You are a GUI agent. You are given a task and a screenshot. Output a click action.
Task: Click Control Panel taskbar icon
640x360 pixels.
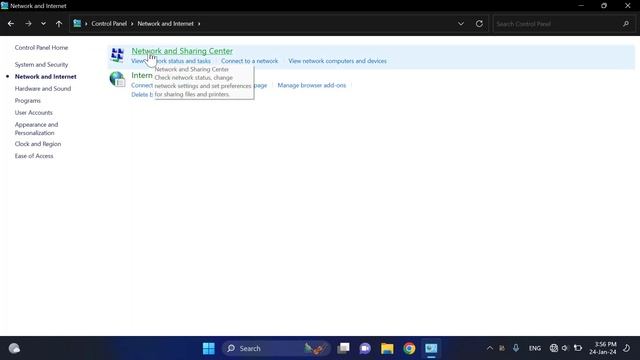click(431, 348)
